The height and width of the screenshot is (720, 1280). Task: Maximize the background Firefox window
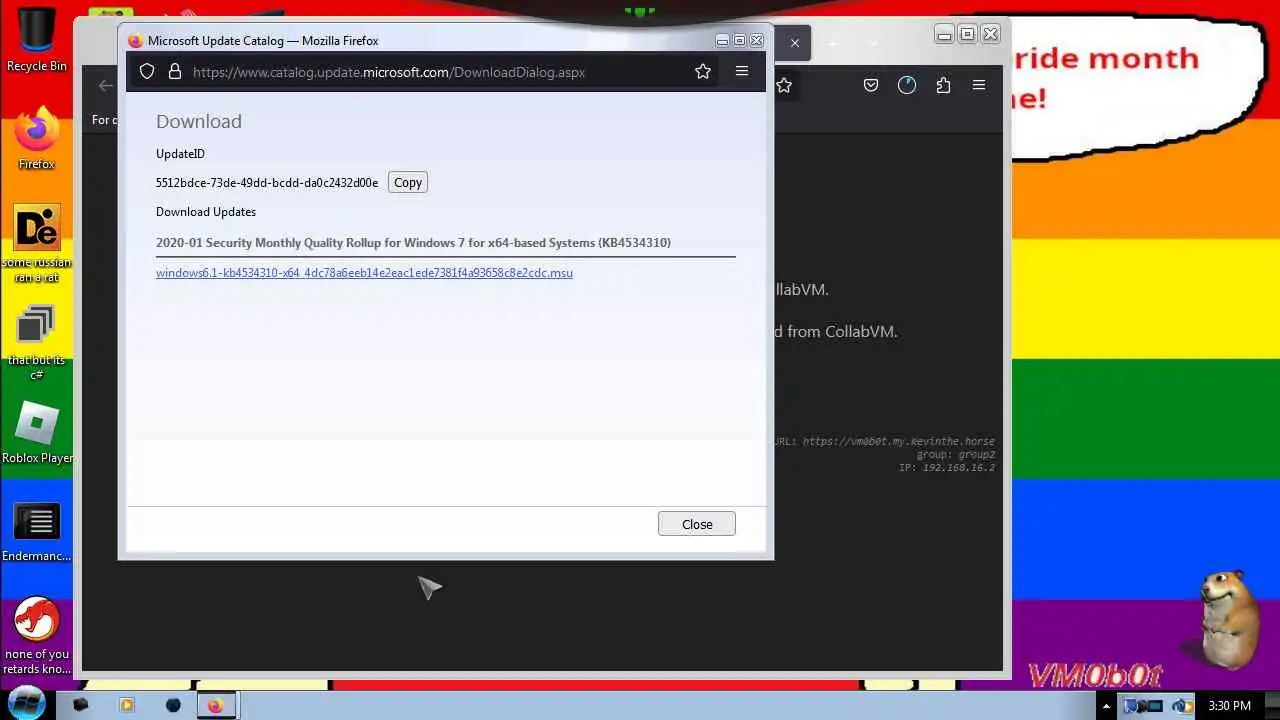point(967,34)
